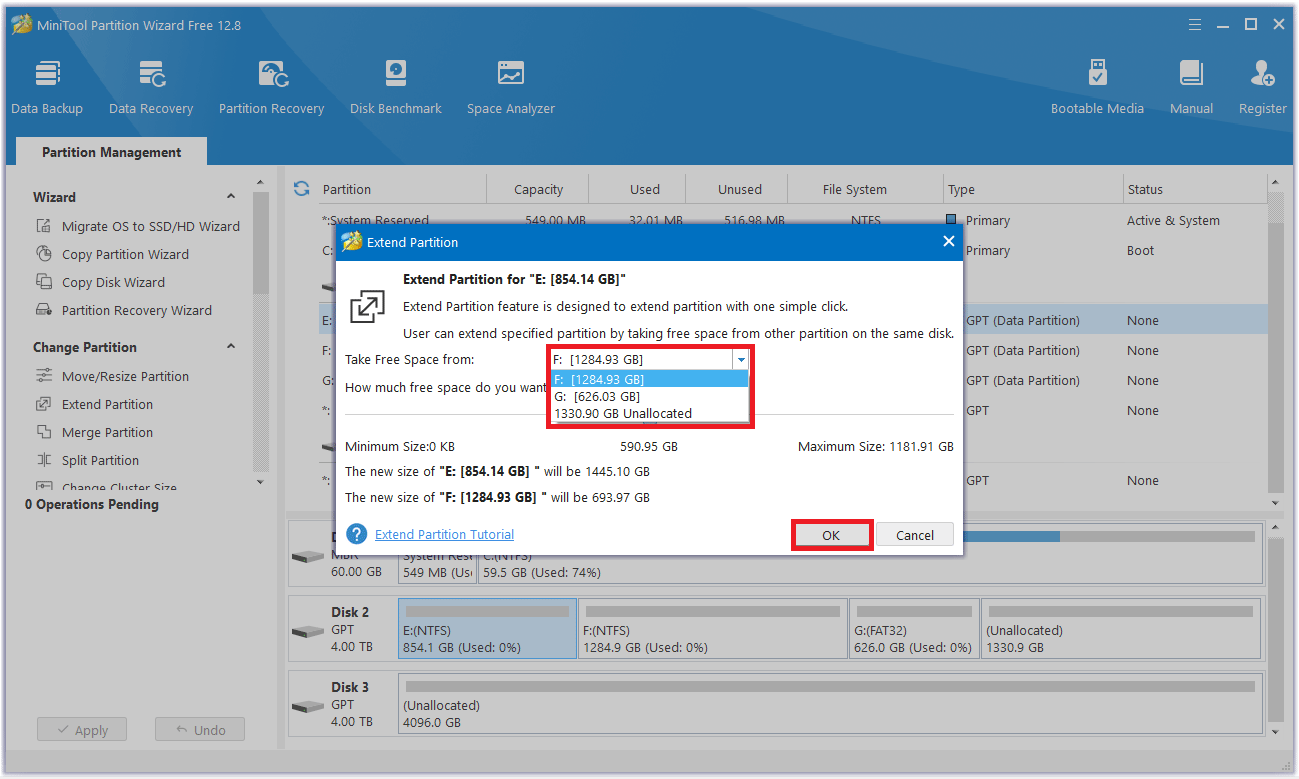Click the Cancel button

(915, 535)
